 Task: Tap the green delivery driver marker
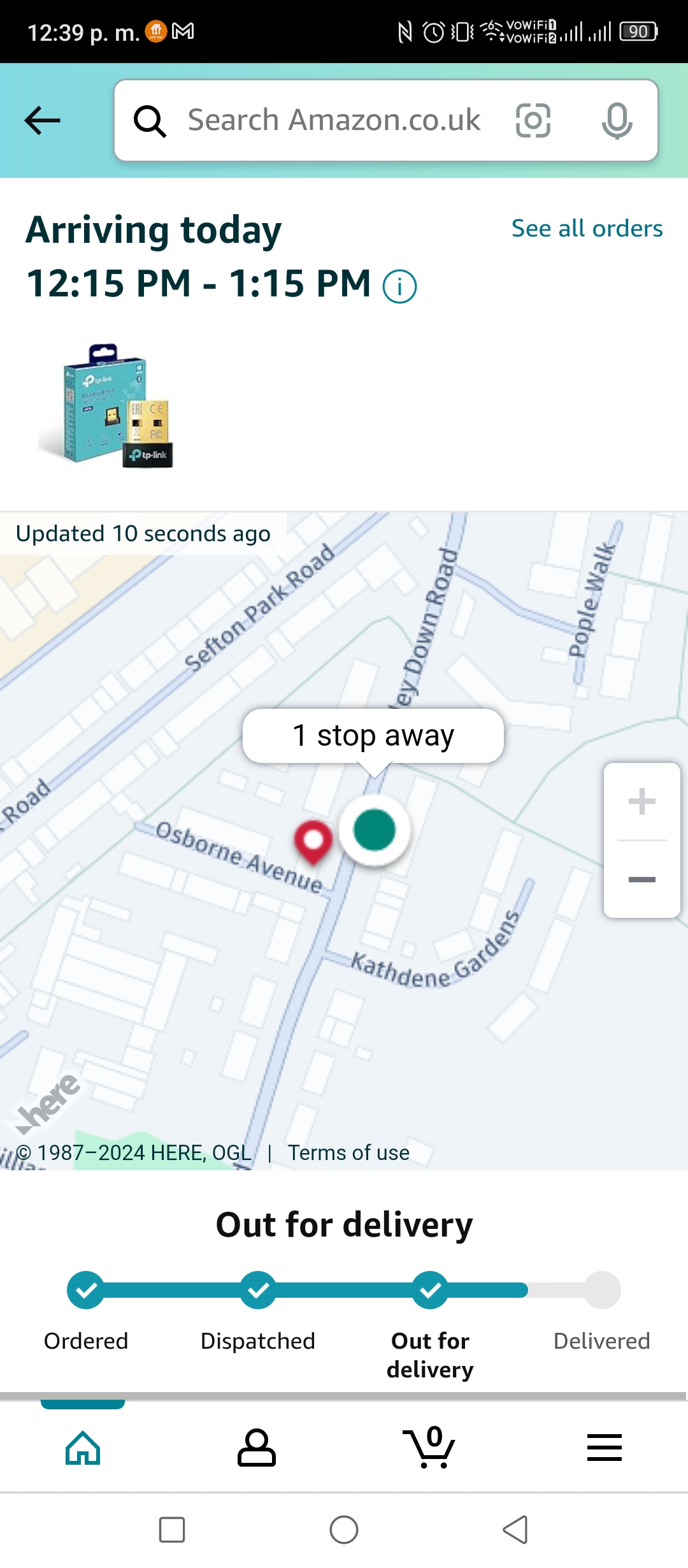(375, 831)
